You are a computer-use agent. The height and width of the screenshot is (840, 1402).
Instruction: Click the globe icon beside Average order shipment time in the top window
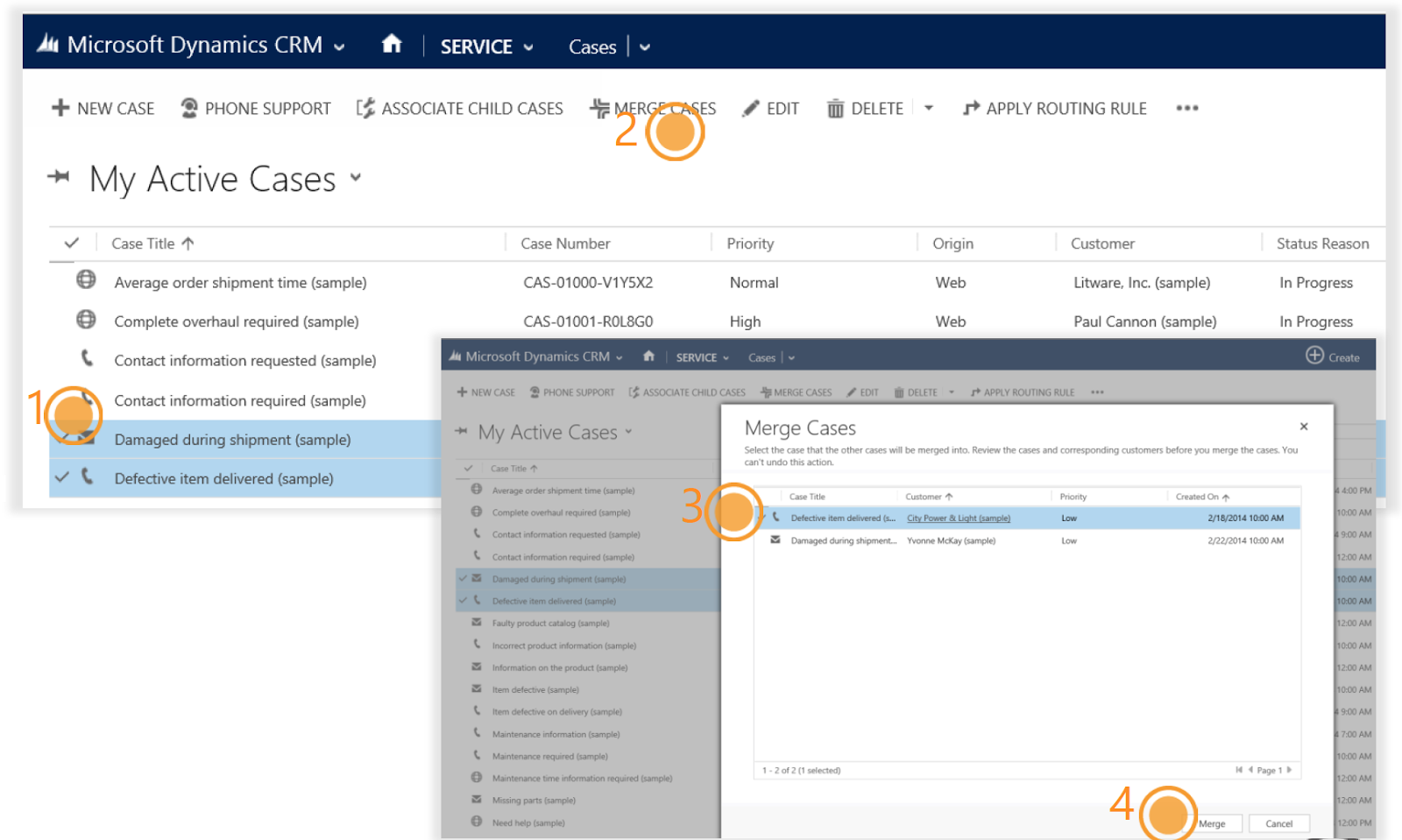coord(86,279)
